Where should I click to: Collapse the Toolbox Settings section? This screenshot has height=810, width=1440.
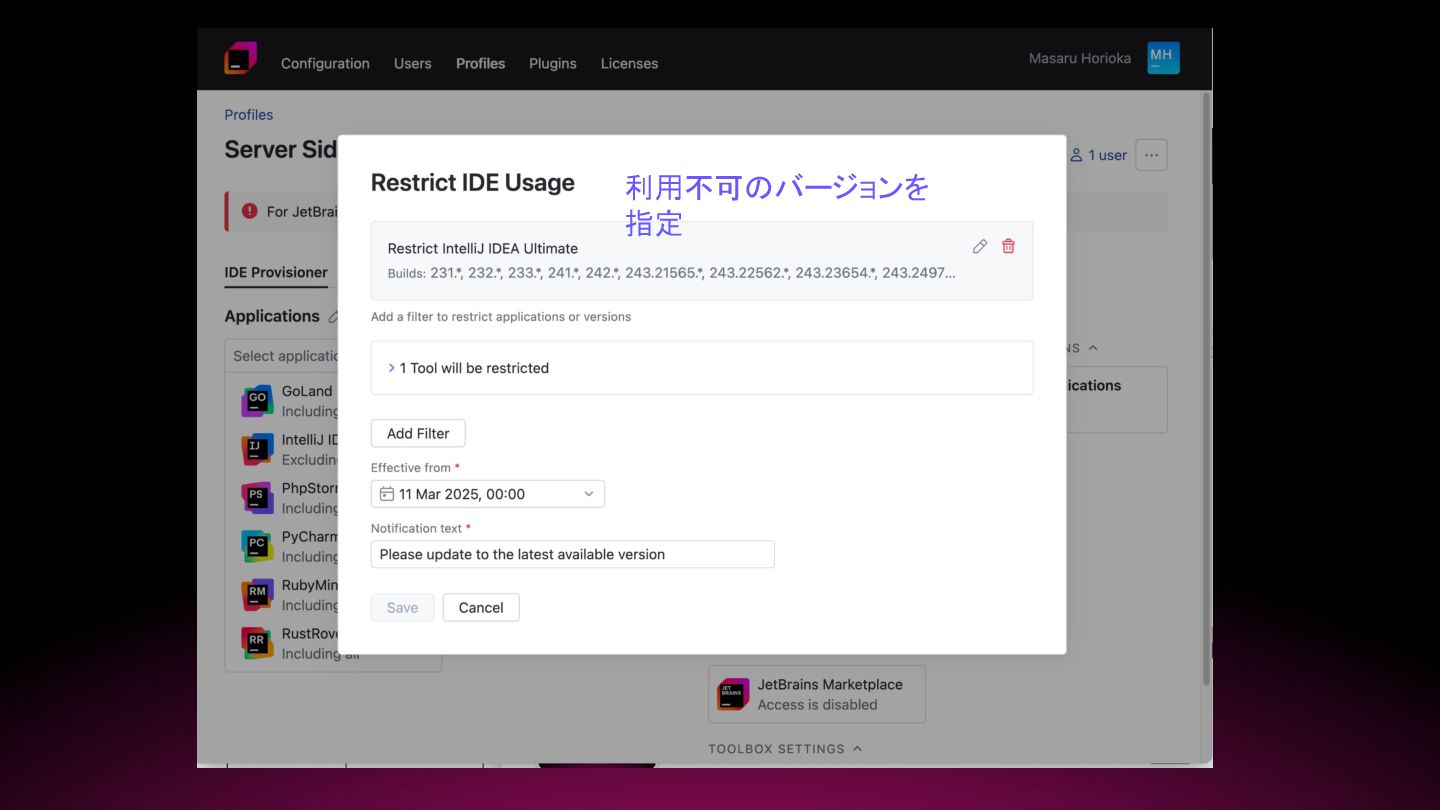pyautogui.click(x=785, y=749)
